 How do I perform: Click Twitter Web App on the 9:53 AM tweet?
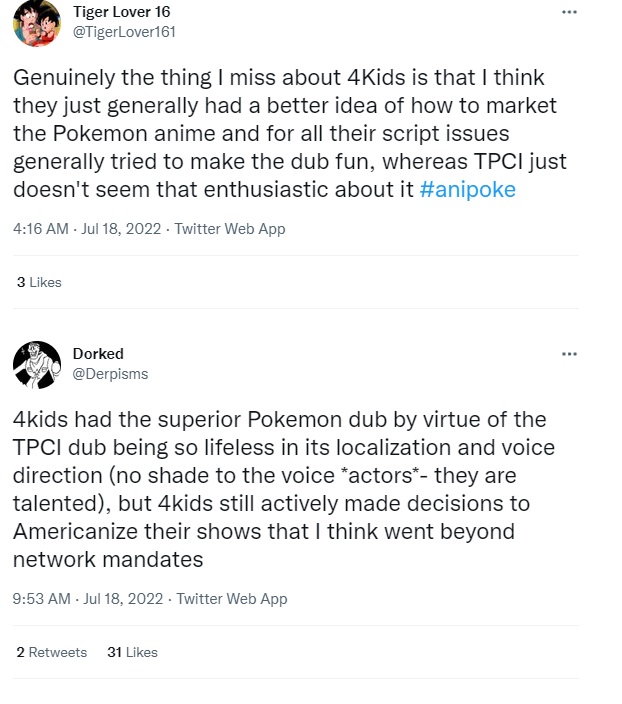pyautogui.click(x=232, y=599)
